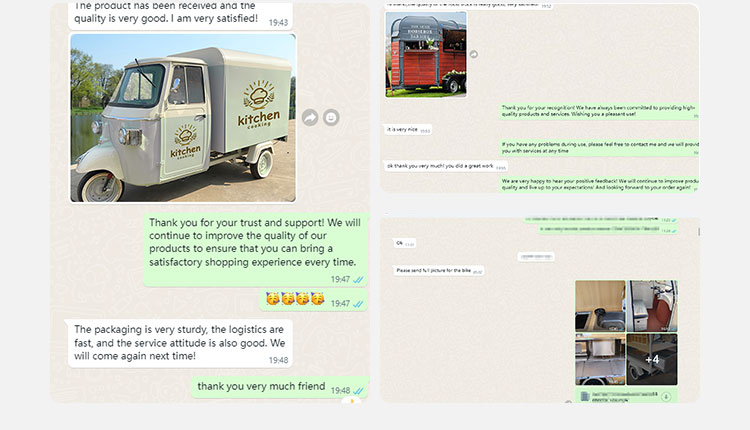The height and width of the screenshot is (430, 750).
Task: Forward the kitchen truck photo
Action: (x=310, y=117)
